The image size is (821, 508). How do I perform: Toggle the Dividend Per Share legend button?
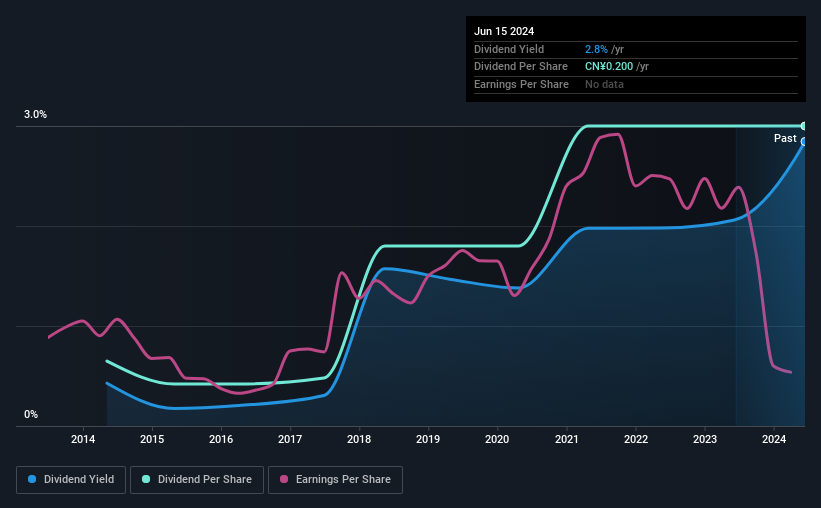(197, 480)
